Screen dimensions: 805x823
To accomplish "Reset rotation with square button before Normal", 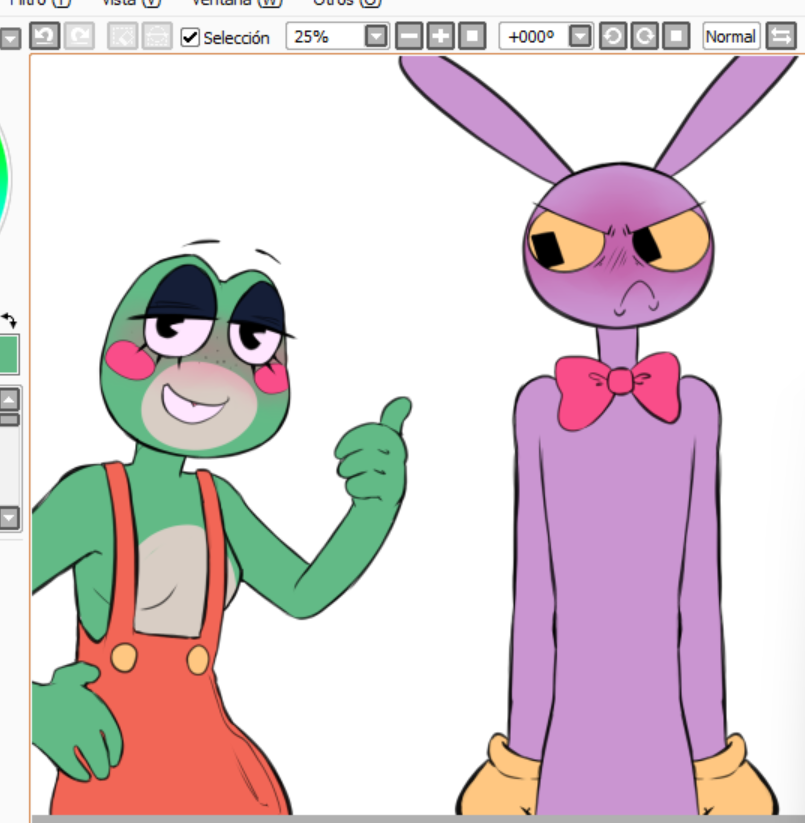I will pos(676,36).
